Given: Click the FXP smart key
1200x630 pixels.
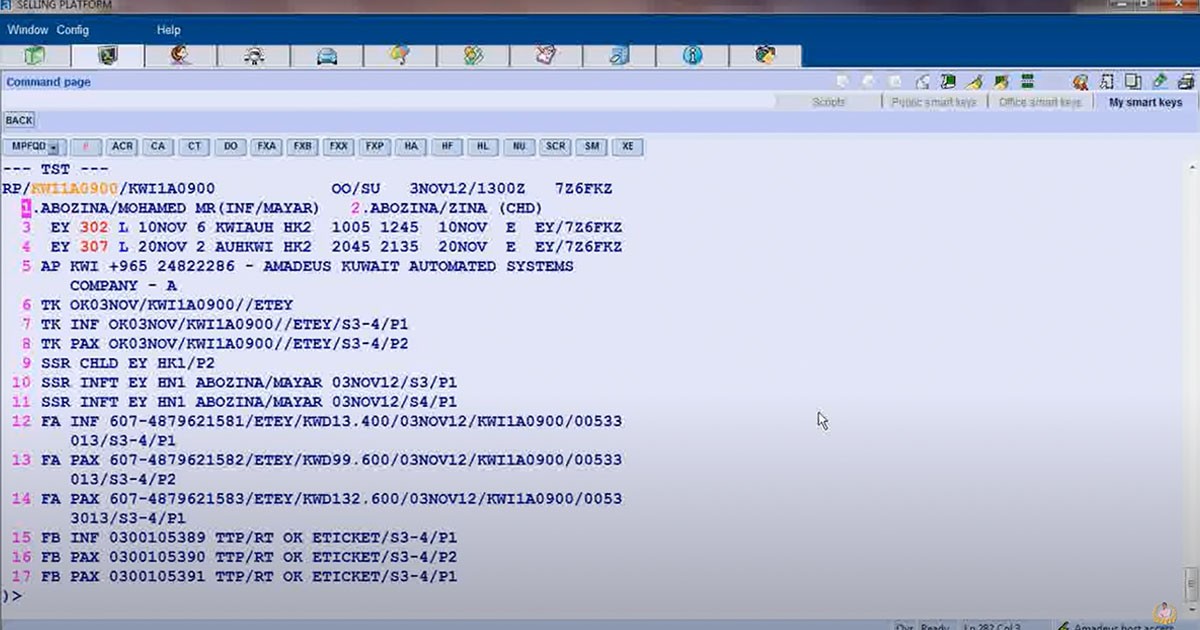Looking at the screenshot, I should click(x=374, y=146).
